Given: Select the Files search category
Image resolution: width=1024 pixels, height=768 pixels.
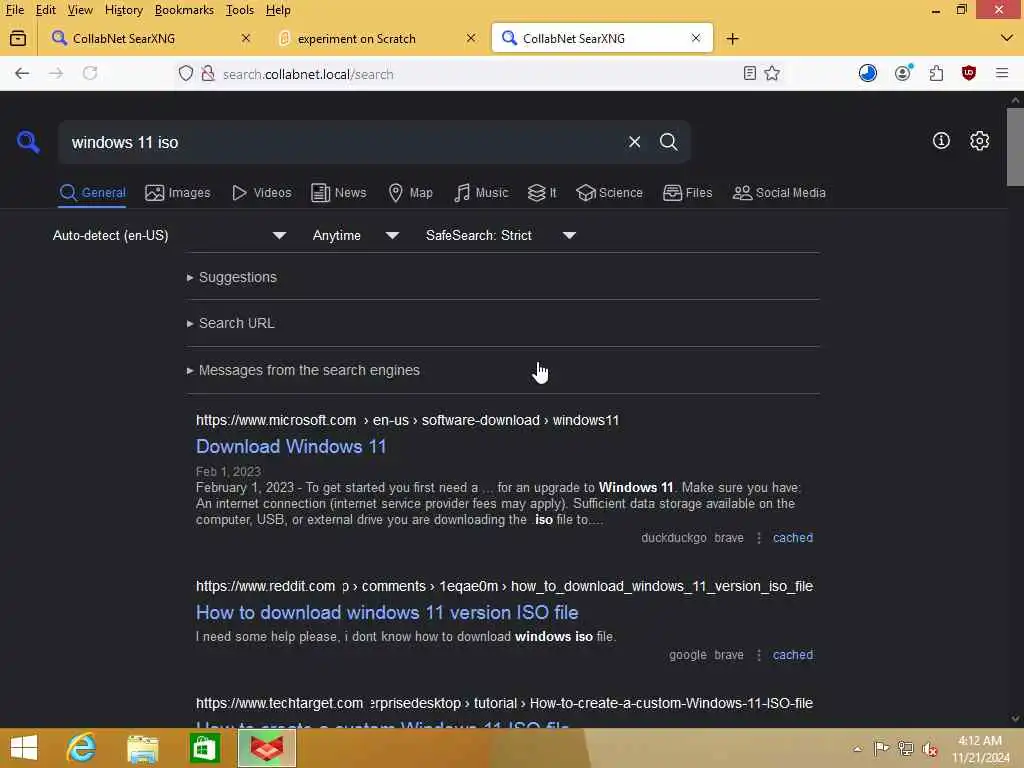Looking at the screenshot, I should pyautogui.click(x=687, y=193).
